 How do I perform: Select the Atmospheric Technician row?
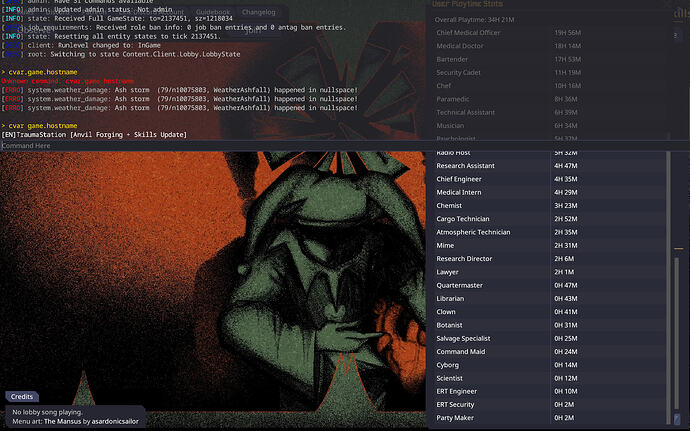coord(550,232)
